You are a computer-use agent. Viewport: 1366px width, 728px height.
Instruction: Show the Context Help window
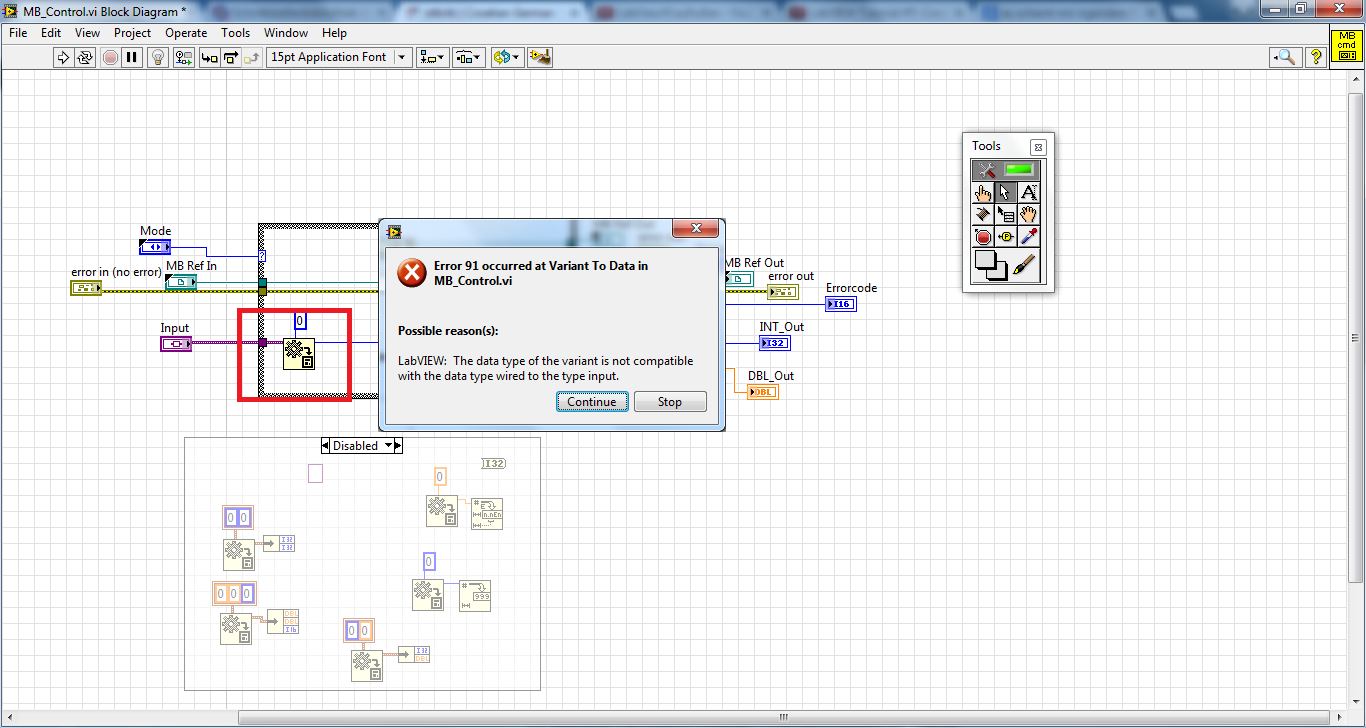1316,57
